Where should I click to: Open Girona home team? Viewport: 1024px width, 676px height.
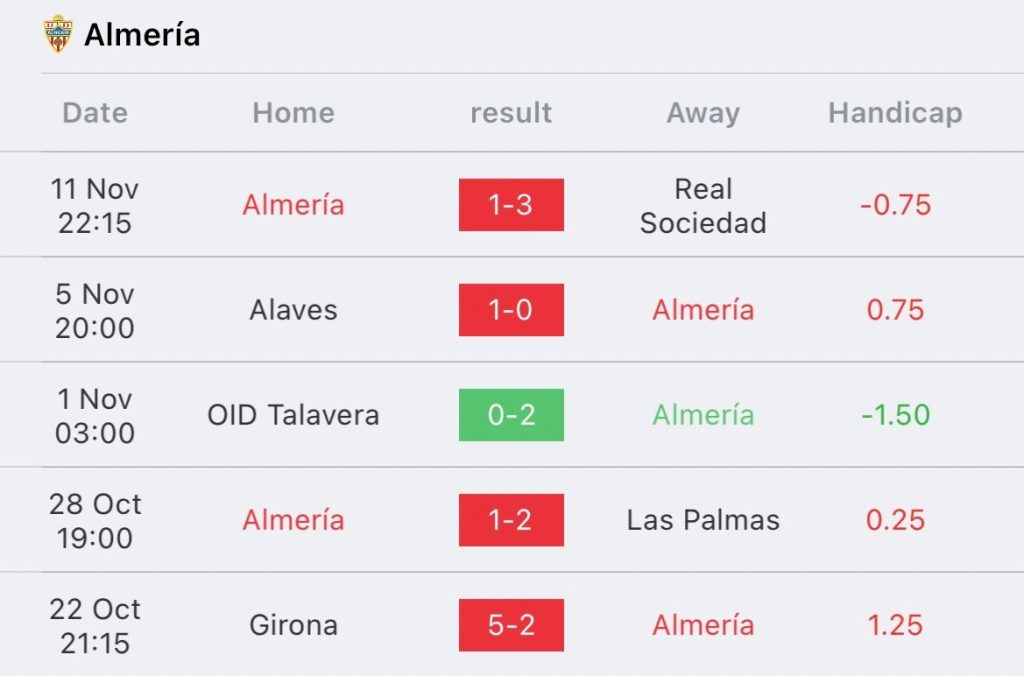click(293, 625)
